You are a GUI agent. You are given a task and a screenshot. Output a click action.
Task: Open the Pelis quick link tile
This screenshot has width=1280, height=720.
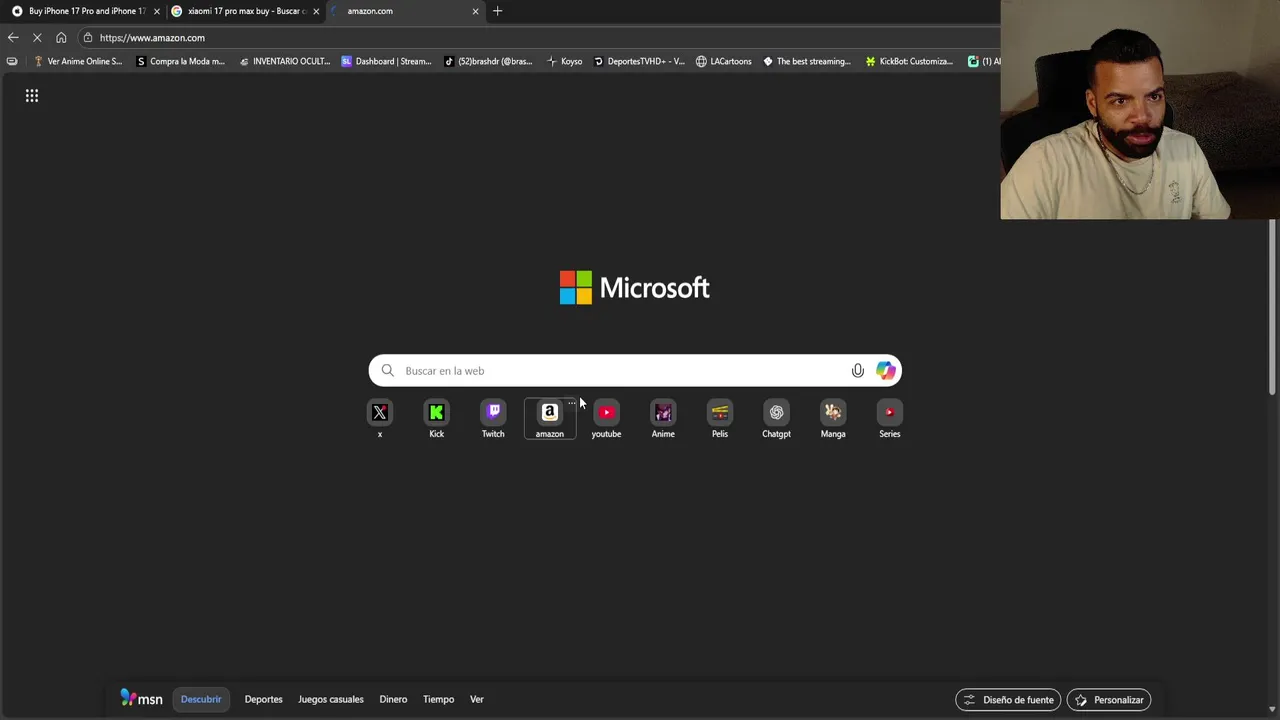coord(720,419)
